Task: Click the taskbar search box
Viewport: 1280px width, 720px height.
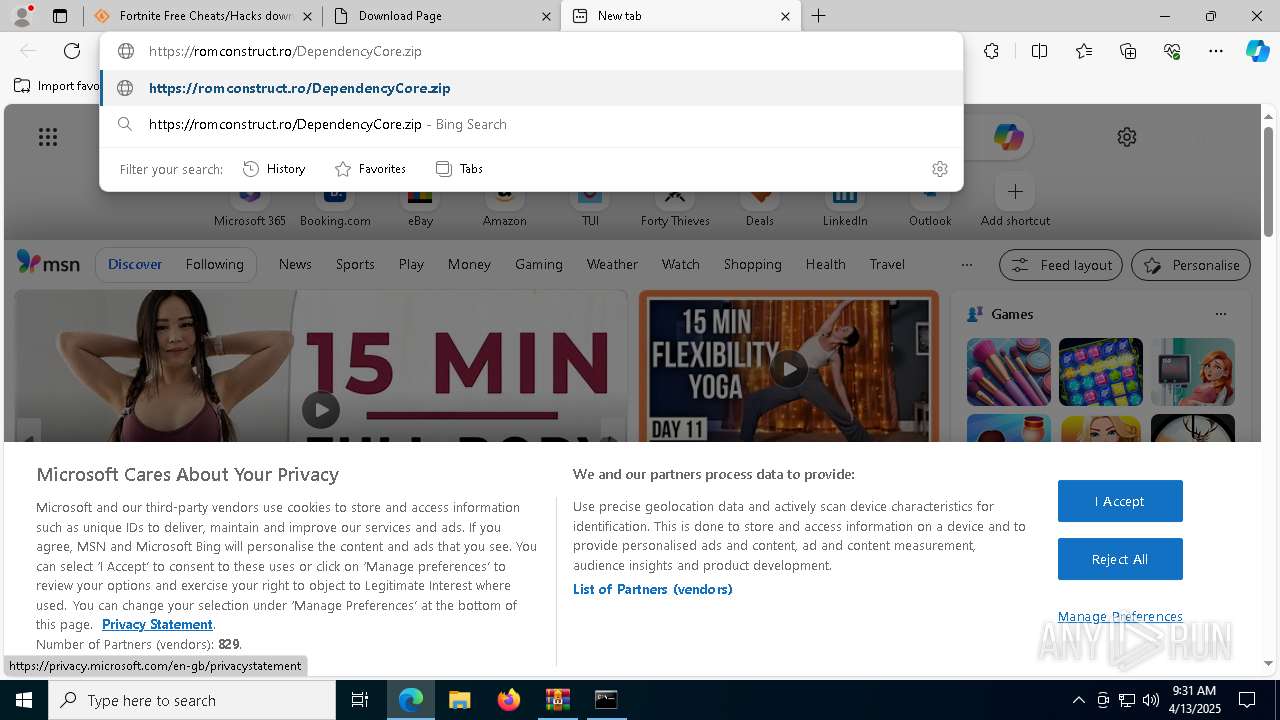Action: point(192,700)
